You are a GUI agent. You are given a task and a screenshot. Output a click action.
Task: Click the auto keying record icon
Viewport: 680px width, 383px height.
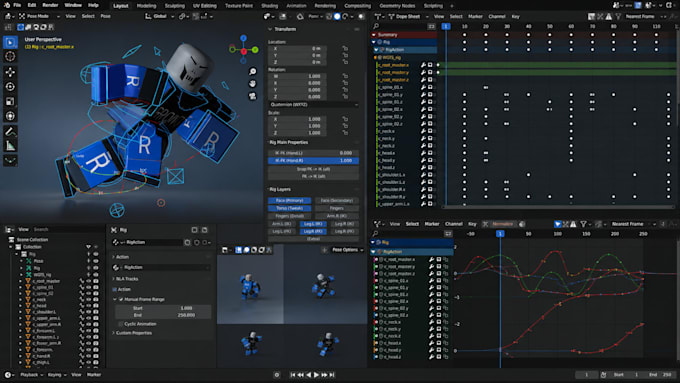277,375
